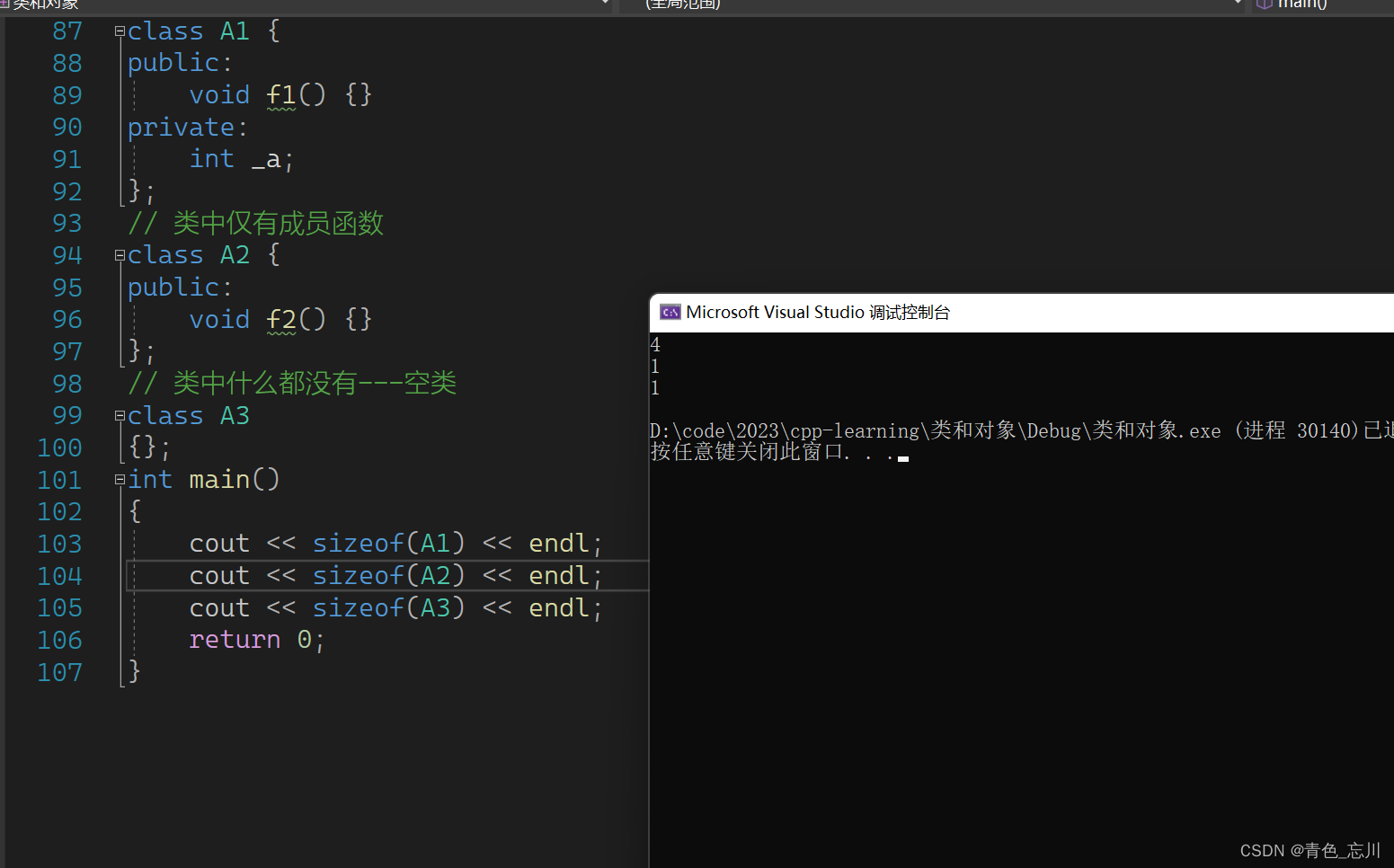Image resolution: width=1394 pixels, height=868 pixels.
Task: Click the exe path line in console
Action: (1021, 431)
